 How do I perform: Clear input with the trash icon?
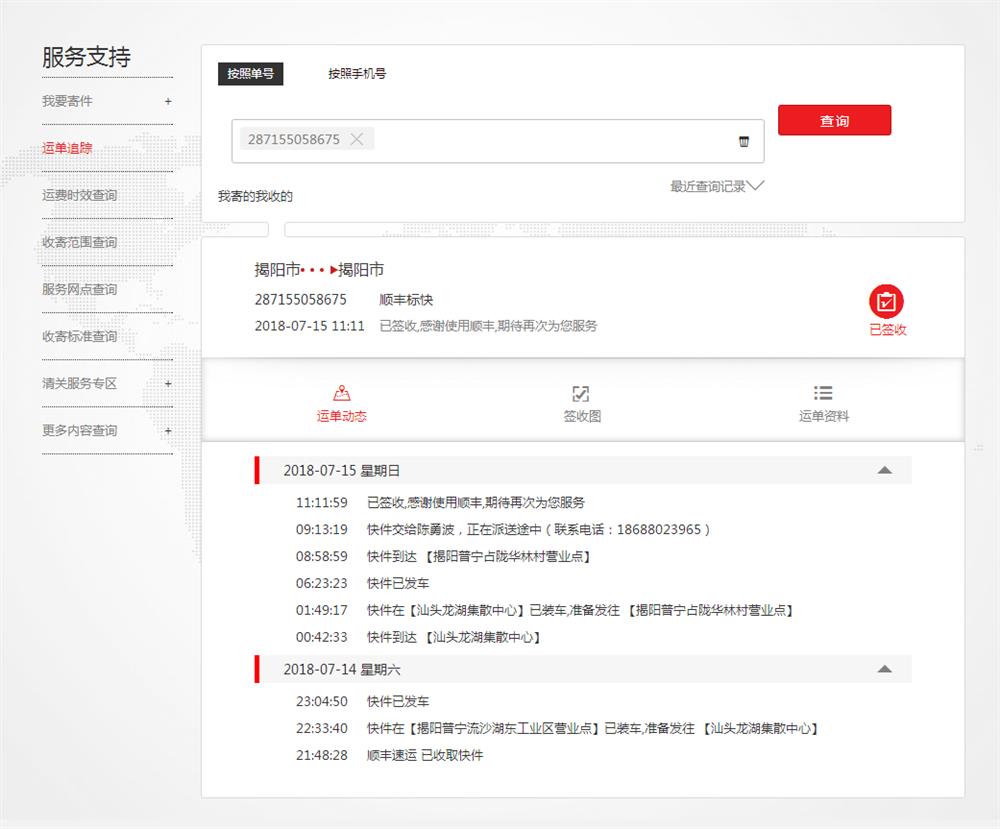[x=744, y=141]
